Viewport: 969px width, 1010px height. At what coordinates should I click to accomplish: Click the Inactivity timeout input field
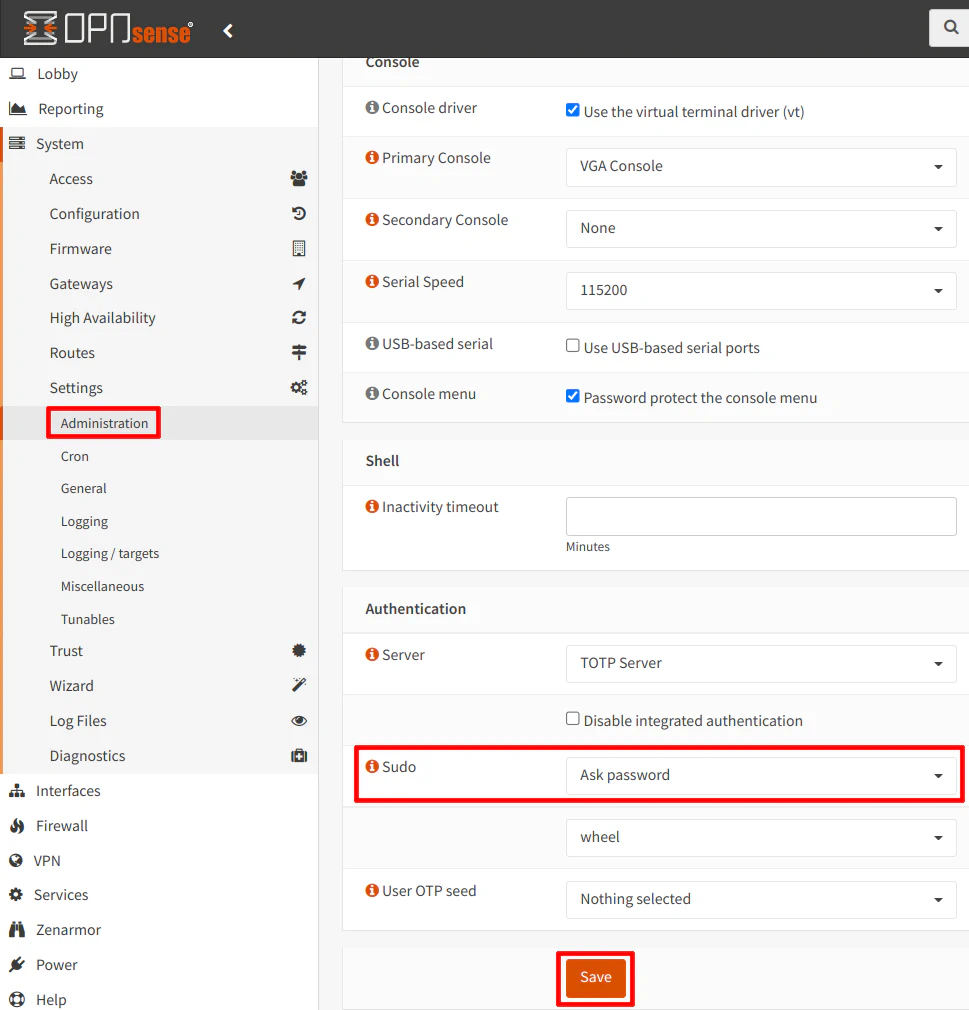coord(761,516)
